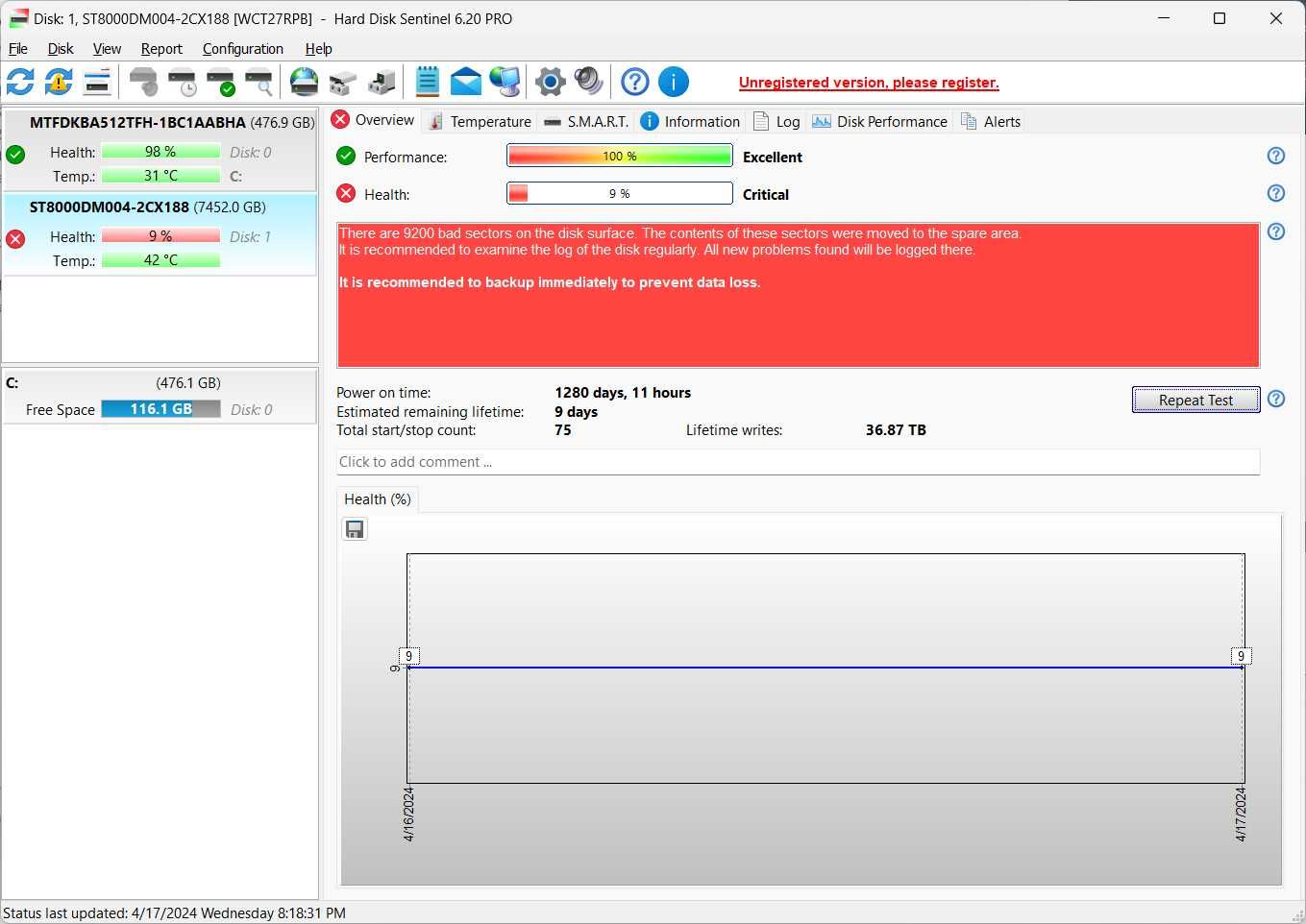Click help icon beside Performance row

(x=1276, y=156)
